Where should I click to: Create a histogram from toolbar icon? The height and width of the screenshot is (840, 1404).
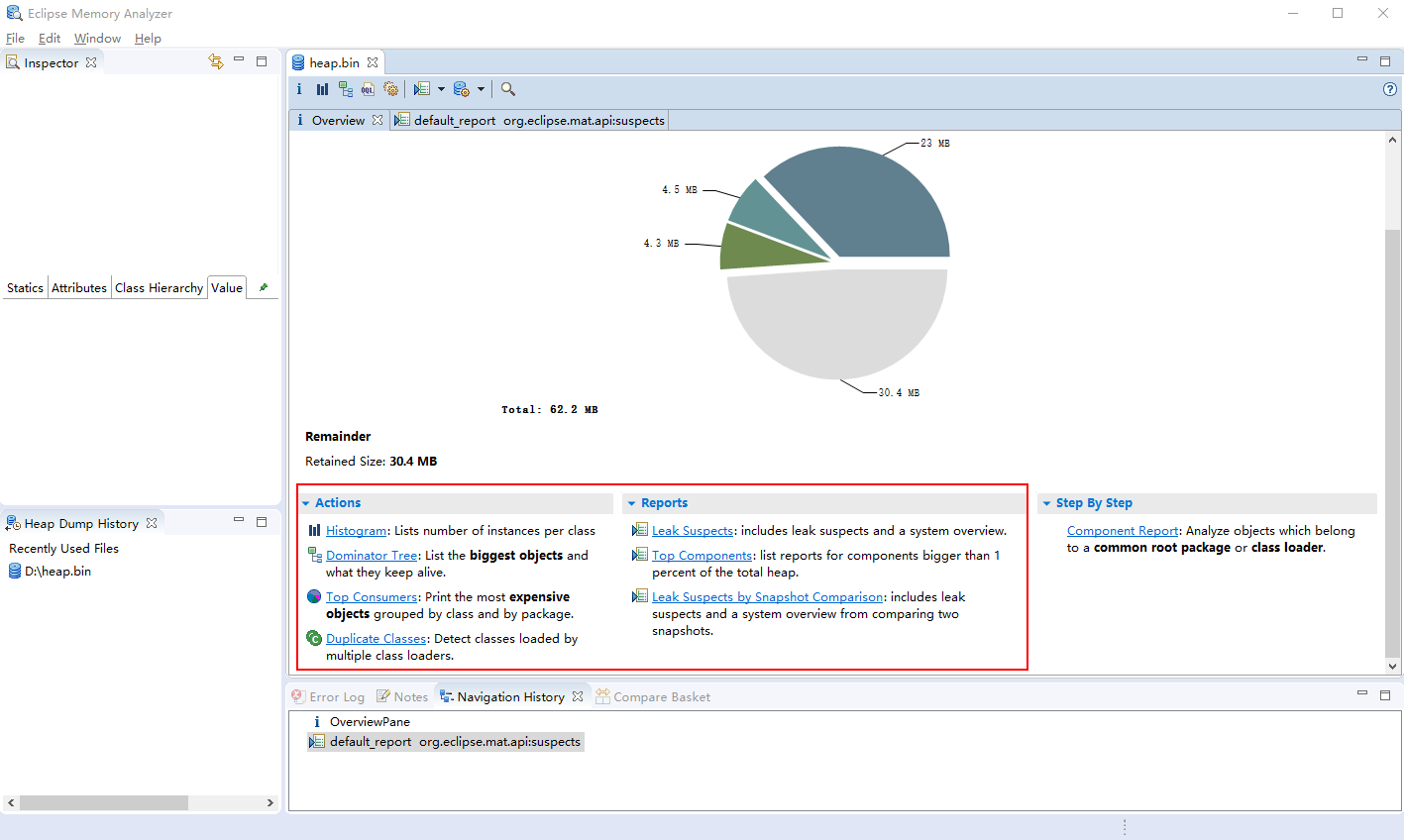322,89
